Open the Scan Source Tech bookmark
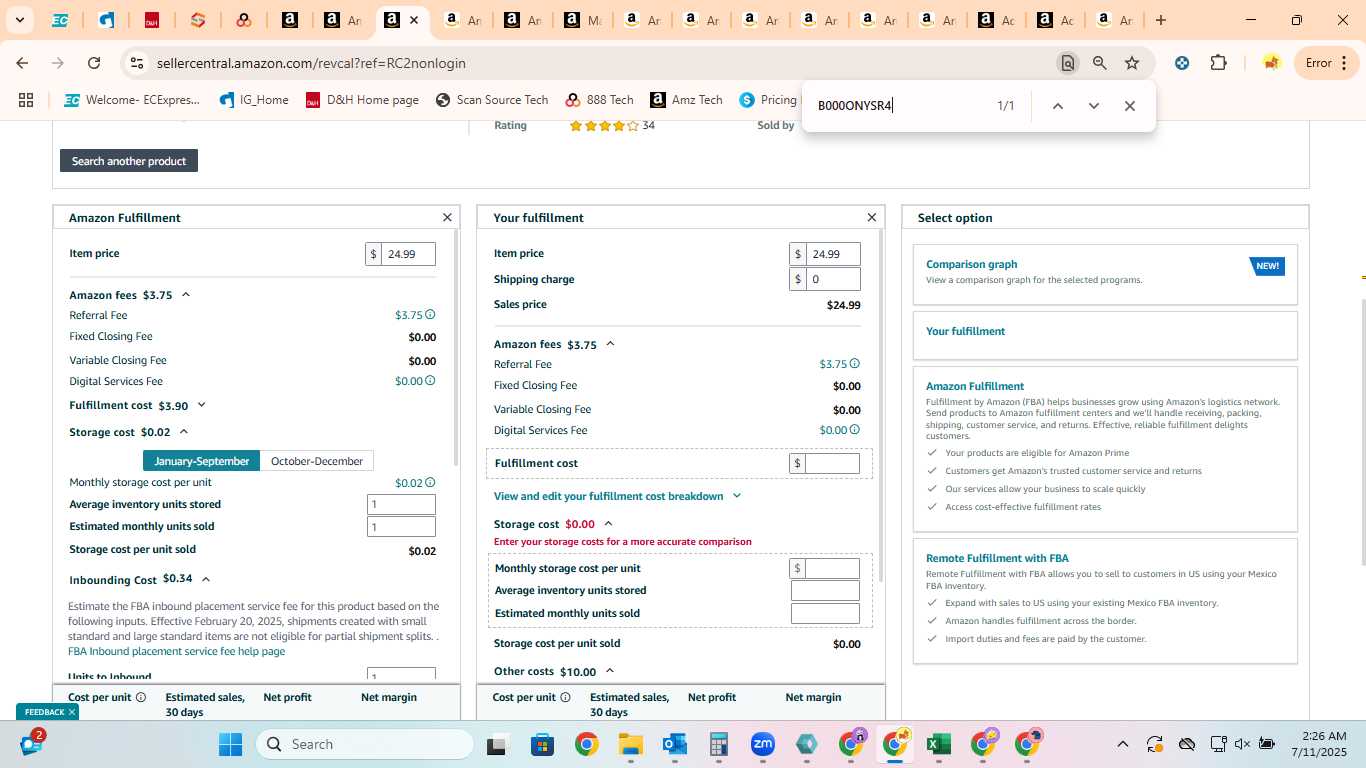This screenshot has width=1366, height=768. click(492, 100)
